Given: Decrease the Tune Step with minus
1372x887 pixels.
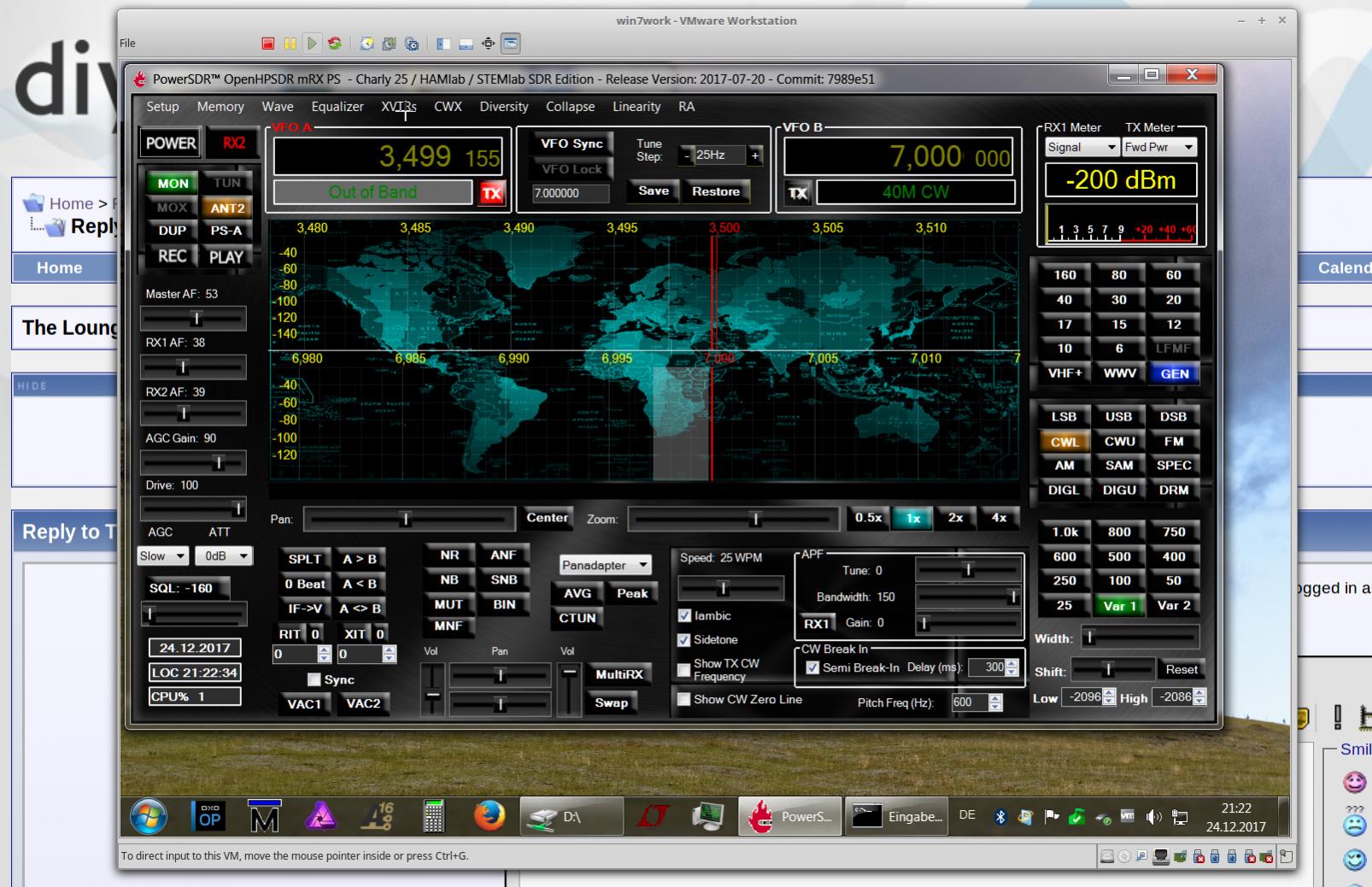Looking at the screenshot, I should point(687,156).
